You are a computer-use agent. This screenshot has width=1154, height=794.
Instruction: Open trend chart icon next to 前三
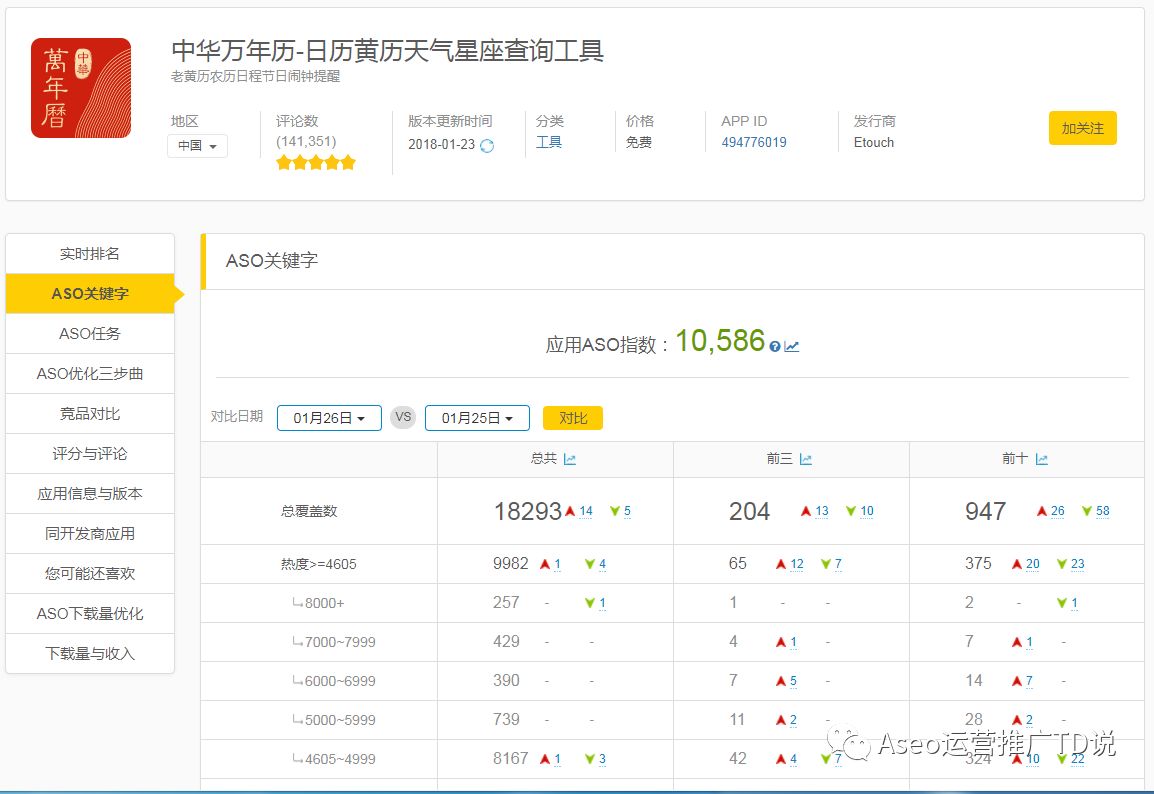pos(806,459)
